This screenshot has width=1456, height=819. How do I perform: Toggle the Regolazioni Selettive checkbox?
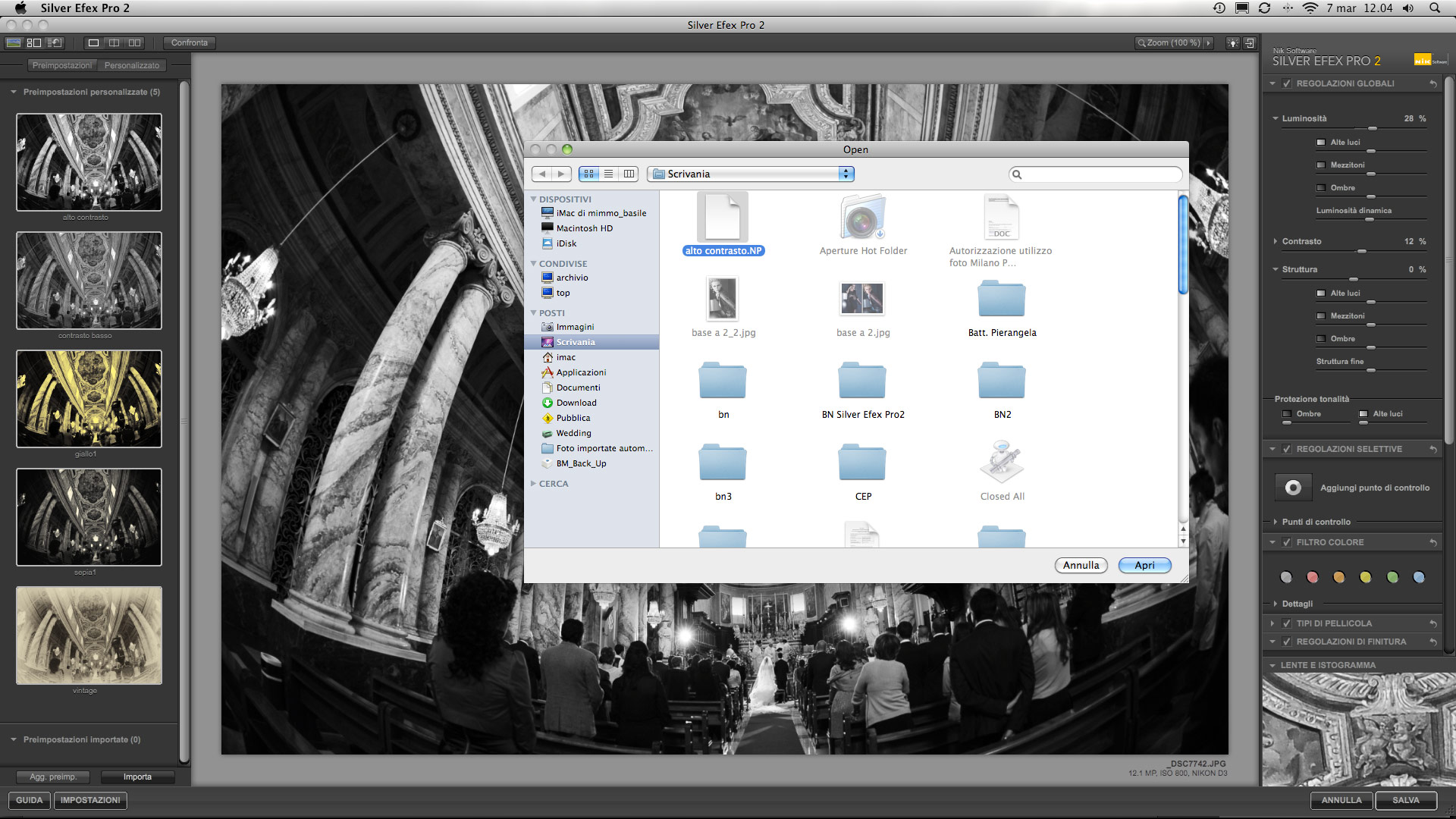1287,449
